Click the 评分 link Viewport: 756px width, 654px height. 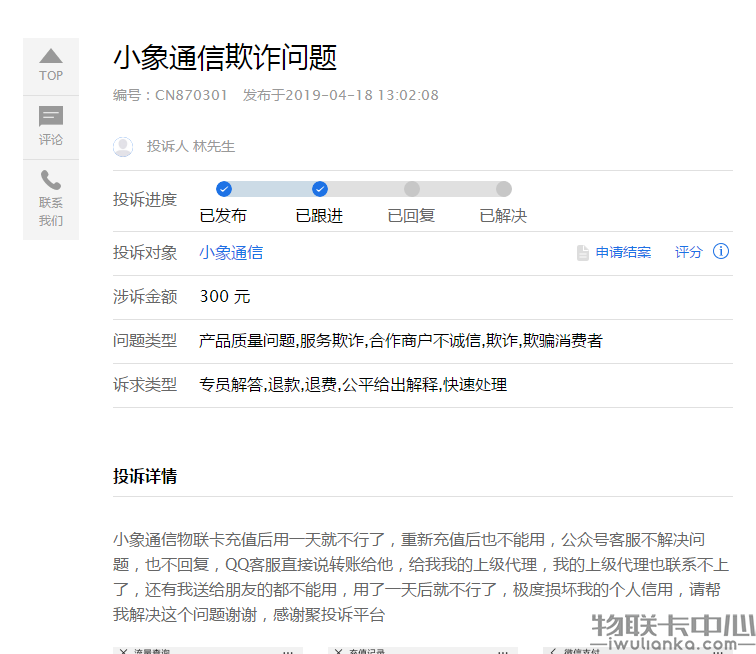(688, 252)
